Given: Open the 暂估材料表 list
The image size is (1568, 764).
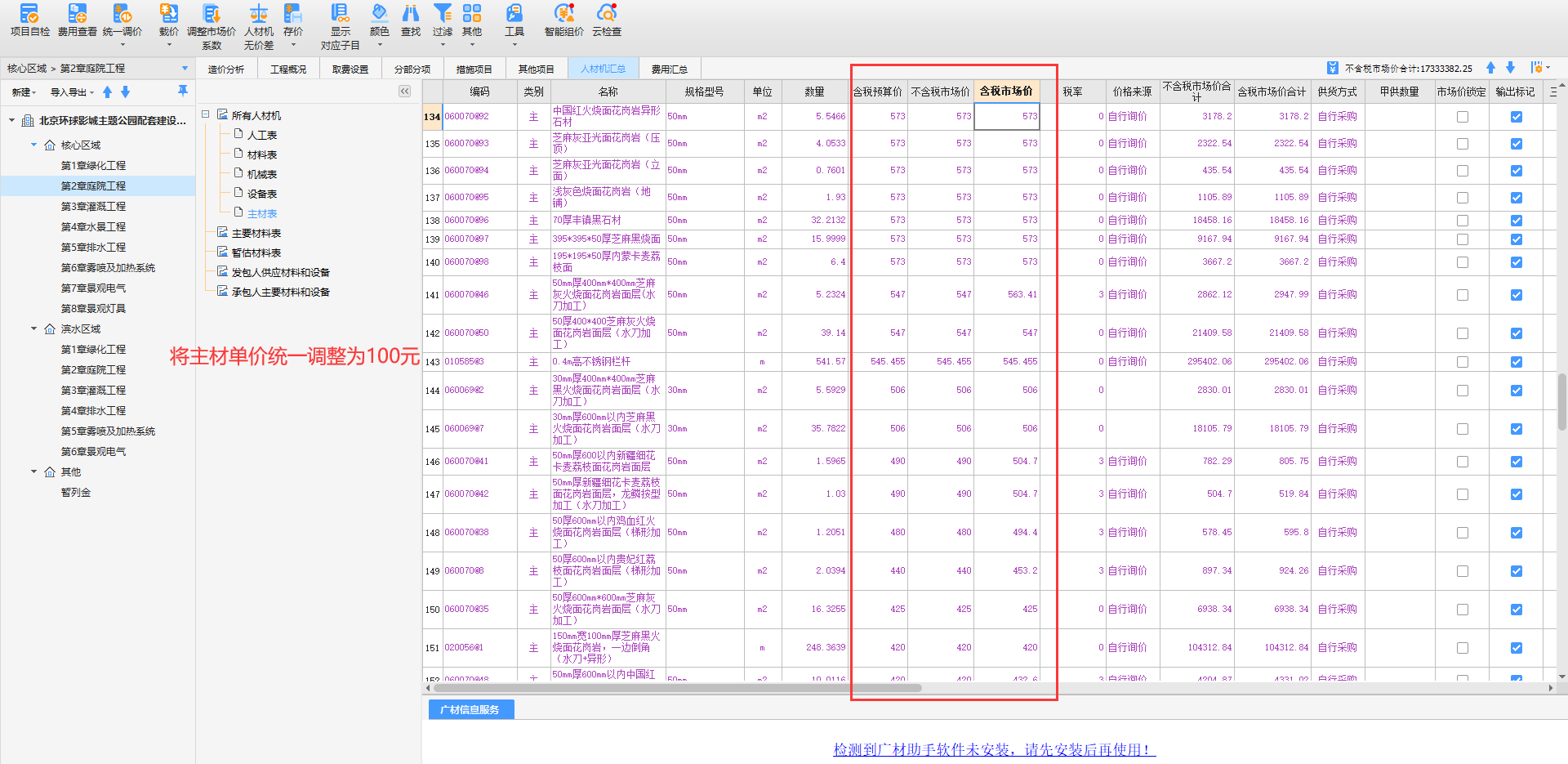Looking at the screenshot, I should coord(256,253).
